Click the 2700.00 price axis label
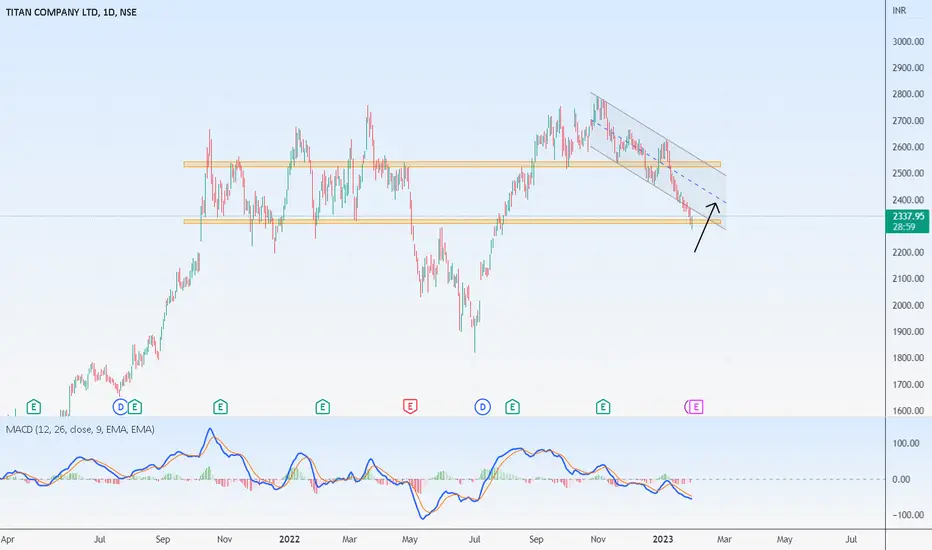932x550 pixels. click(908, 121)
